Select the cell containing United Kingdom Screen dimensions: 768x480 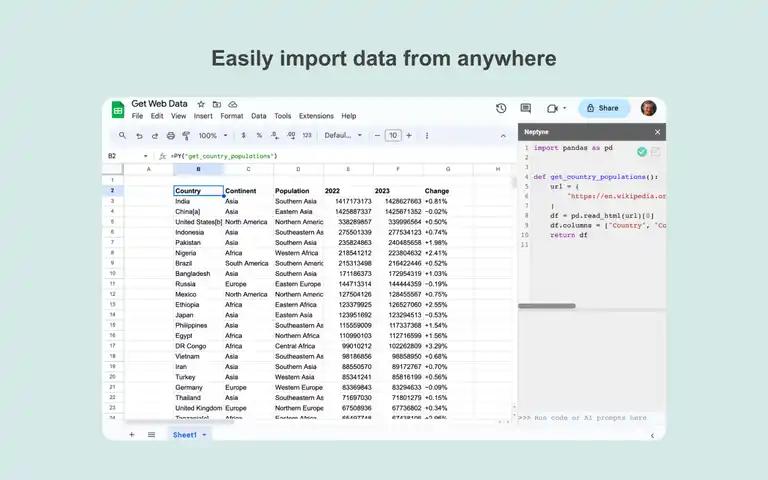(x=198, y=408)
